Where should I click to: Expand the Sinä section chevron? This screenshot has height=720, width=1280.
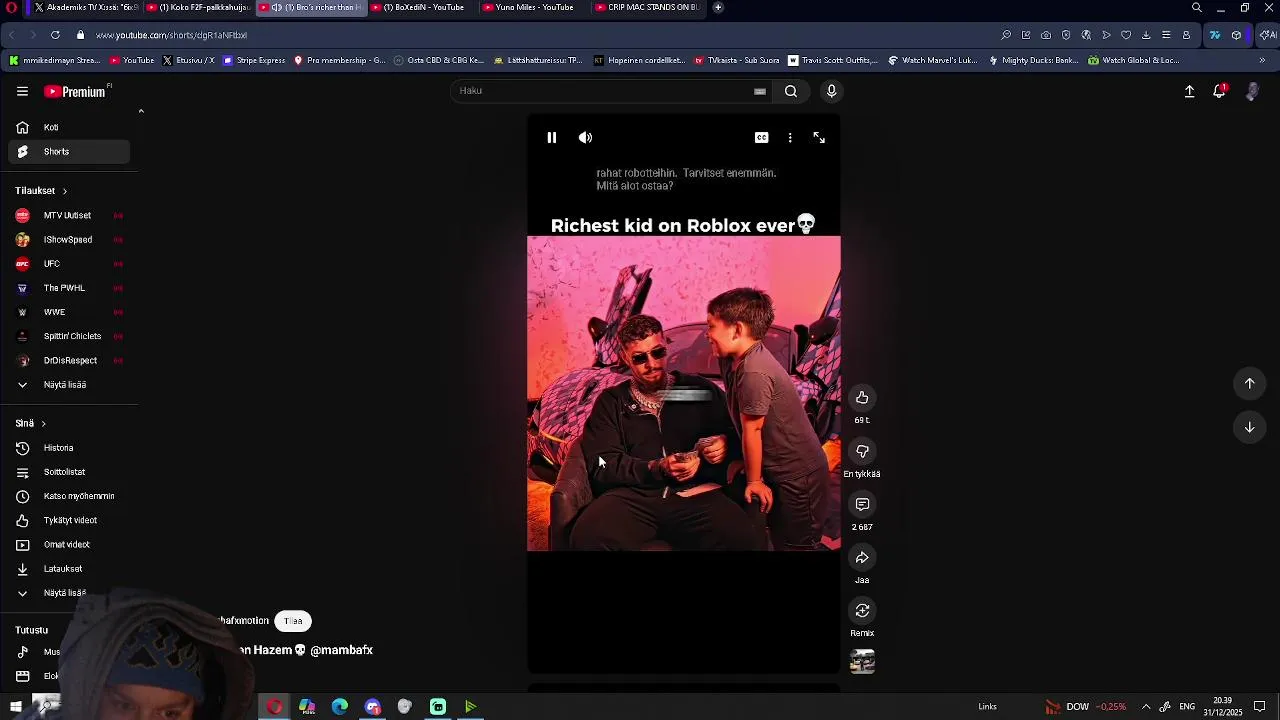pyautogui.click(x=43, y=424)
